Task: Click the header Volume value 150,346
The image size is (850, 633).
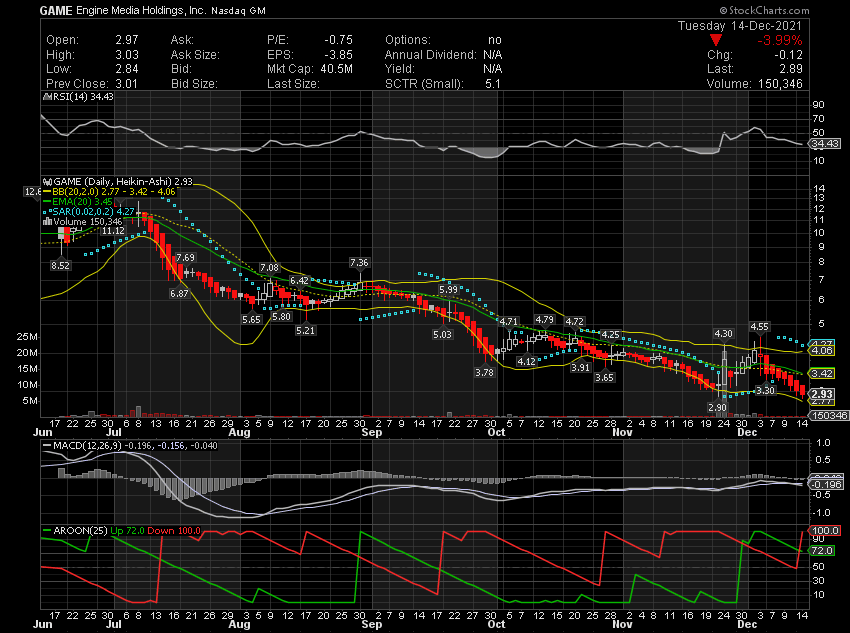Action: click(x=780, y=83)
